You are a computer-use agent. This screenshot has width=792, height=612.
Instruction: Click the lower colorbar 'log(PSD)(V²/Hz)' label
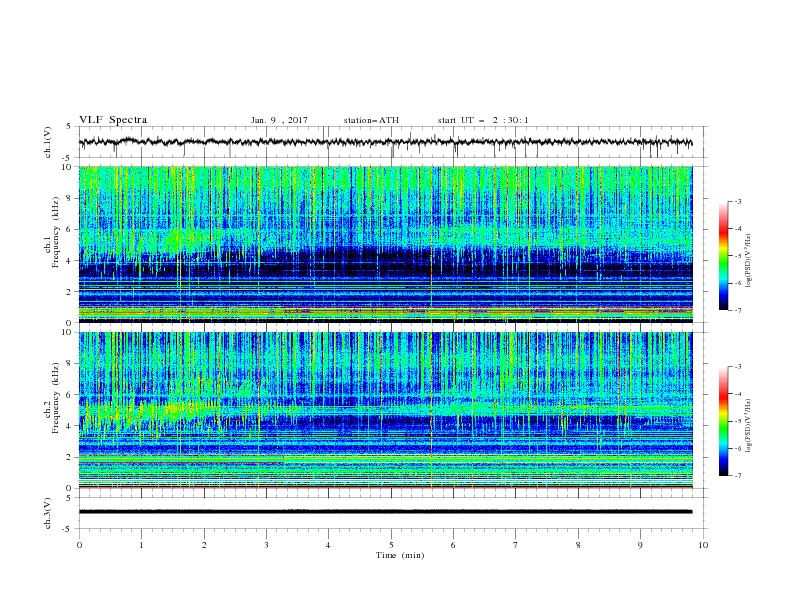click(749, 425)
